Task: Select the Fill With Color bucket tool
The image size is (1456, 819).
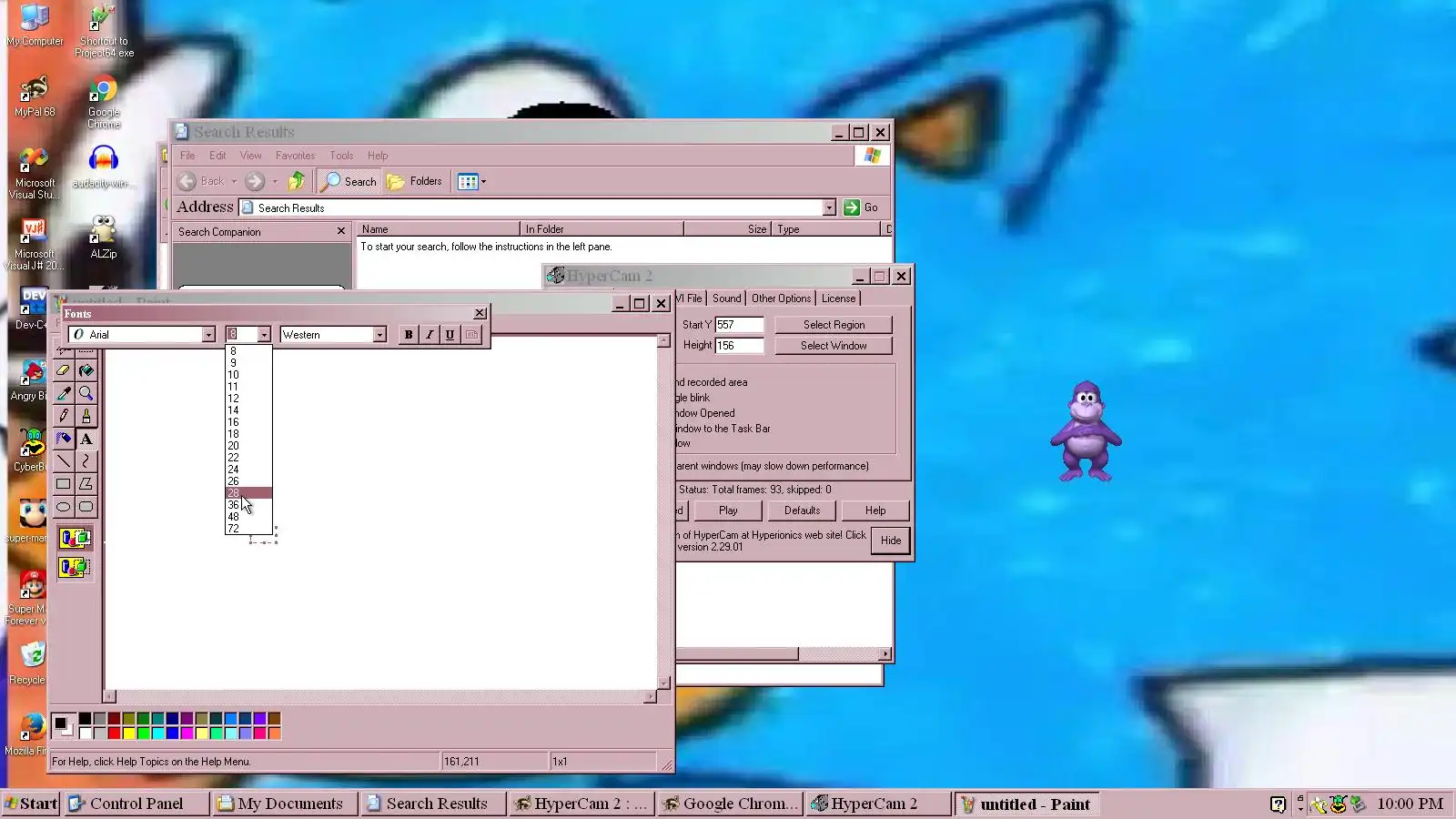Action: coord(86,370)
